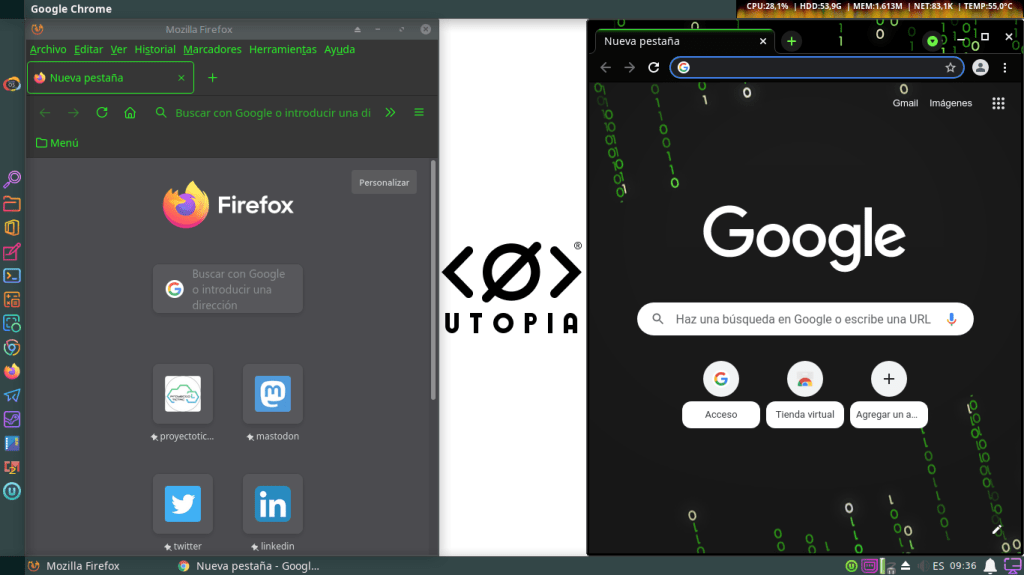This screenshot has height=575, width=1024.
Task: Reload the Chrome page
Action: (654, 67)
